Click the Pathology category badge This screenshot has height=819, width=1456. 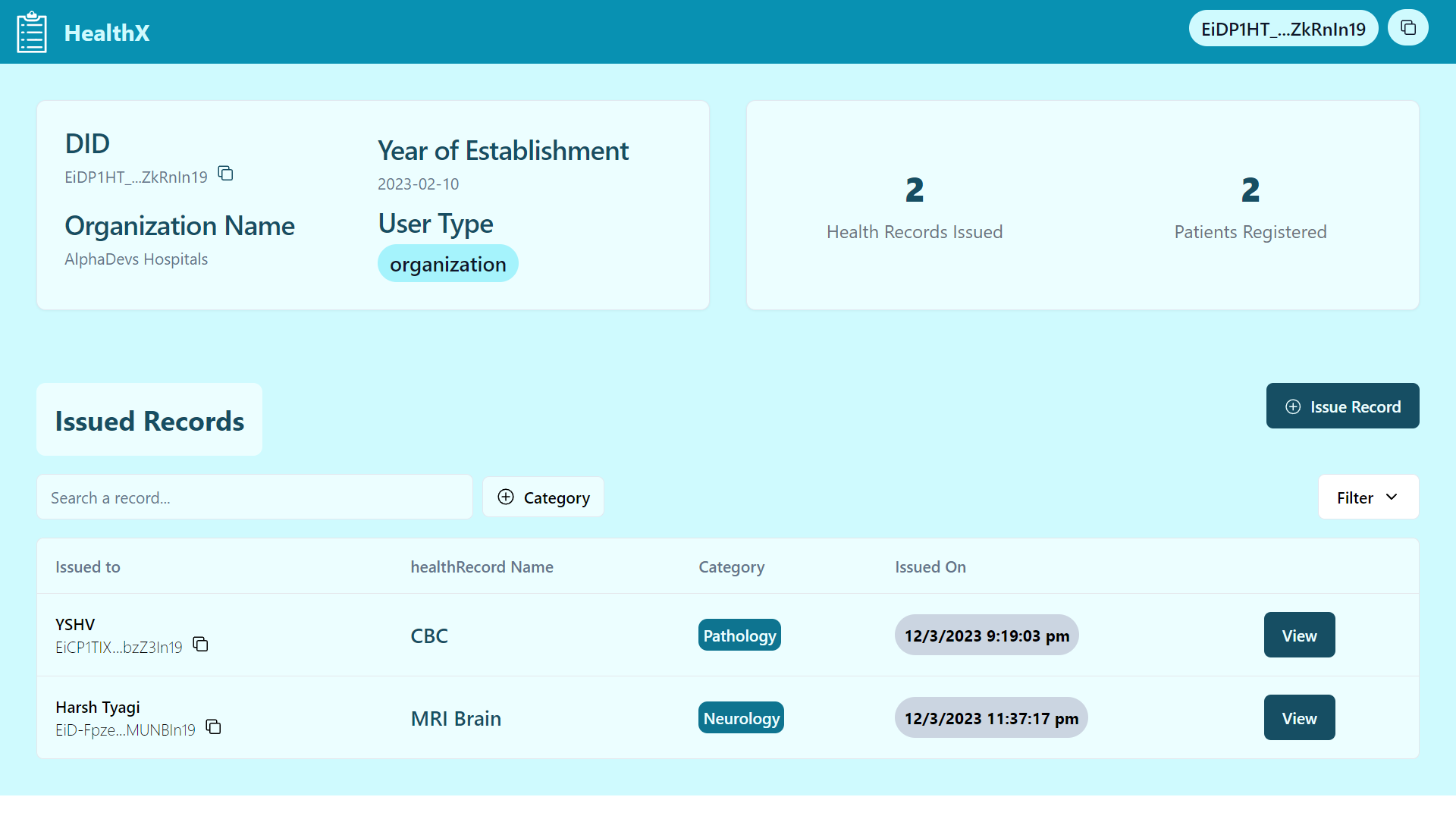coord(739,635)
